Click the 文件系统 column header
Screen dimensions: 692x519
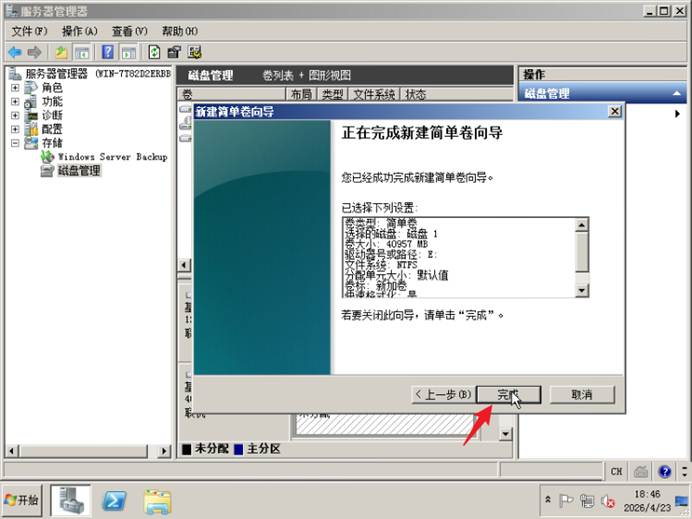click(x=374, y=94)
